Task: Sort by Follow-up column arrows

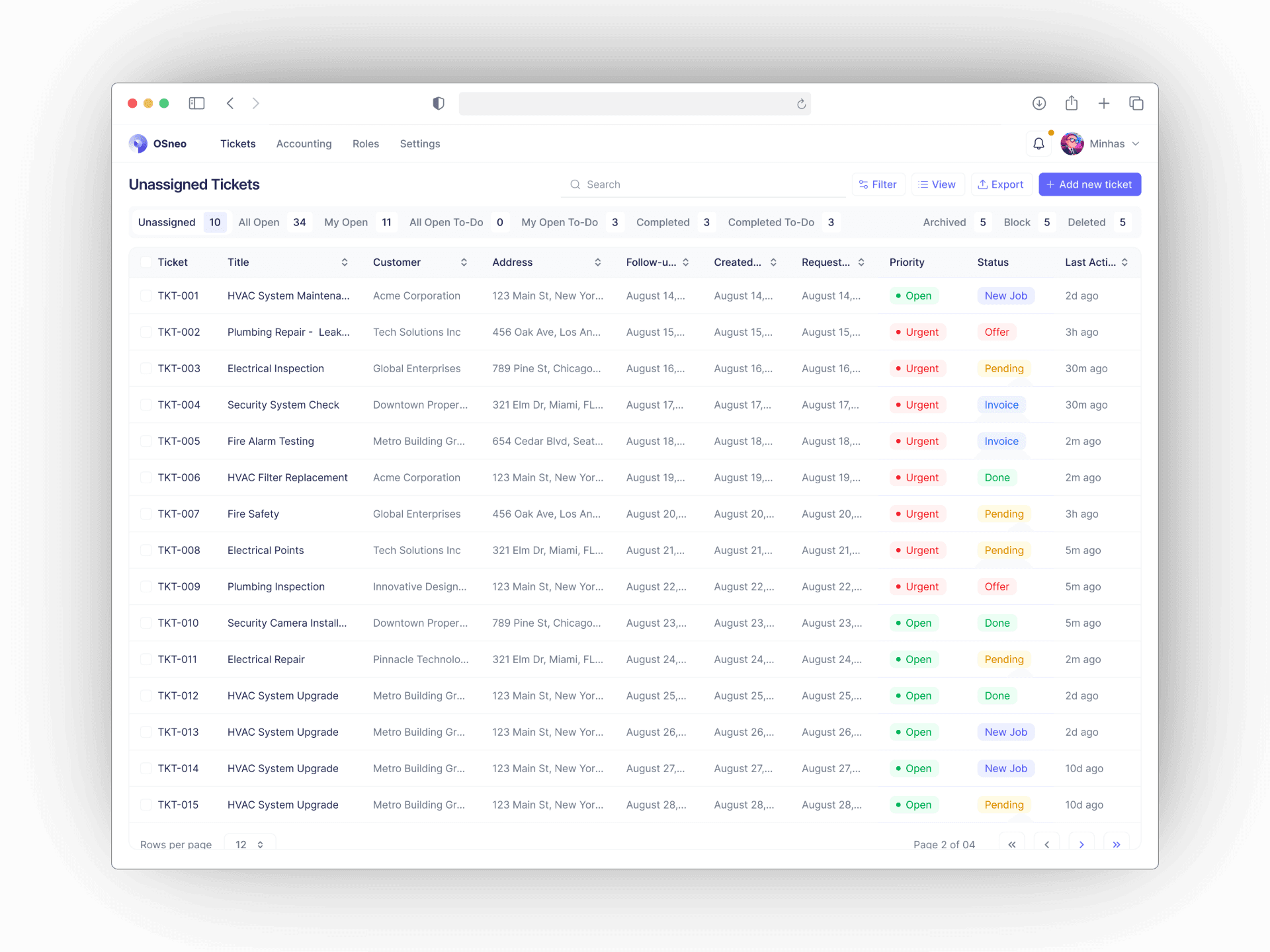Action: coord(686,262)
